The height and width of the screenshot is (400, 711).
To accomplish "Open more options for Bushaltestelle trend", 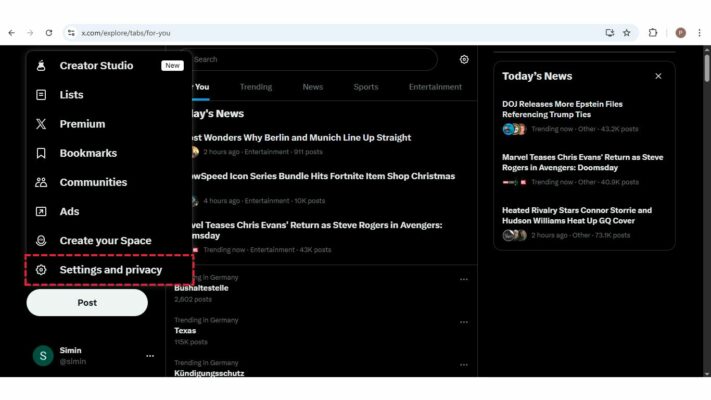I will pyautogui.click(x=463, y=279).
